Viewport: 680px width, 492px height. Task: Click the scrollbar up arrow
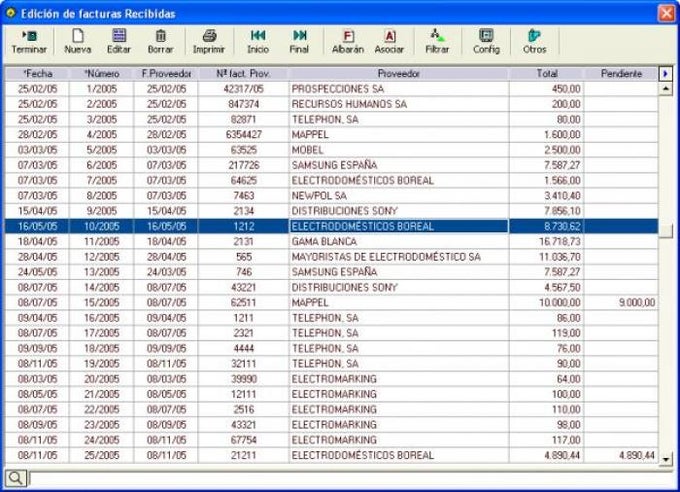click(665, 89)
